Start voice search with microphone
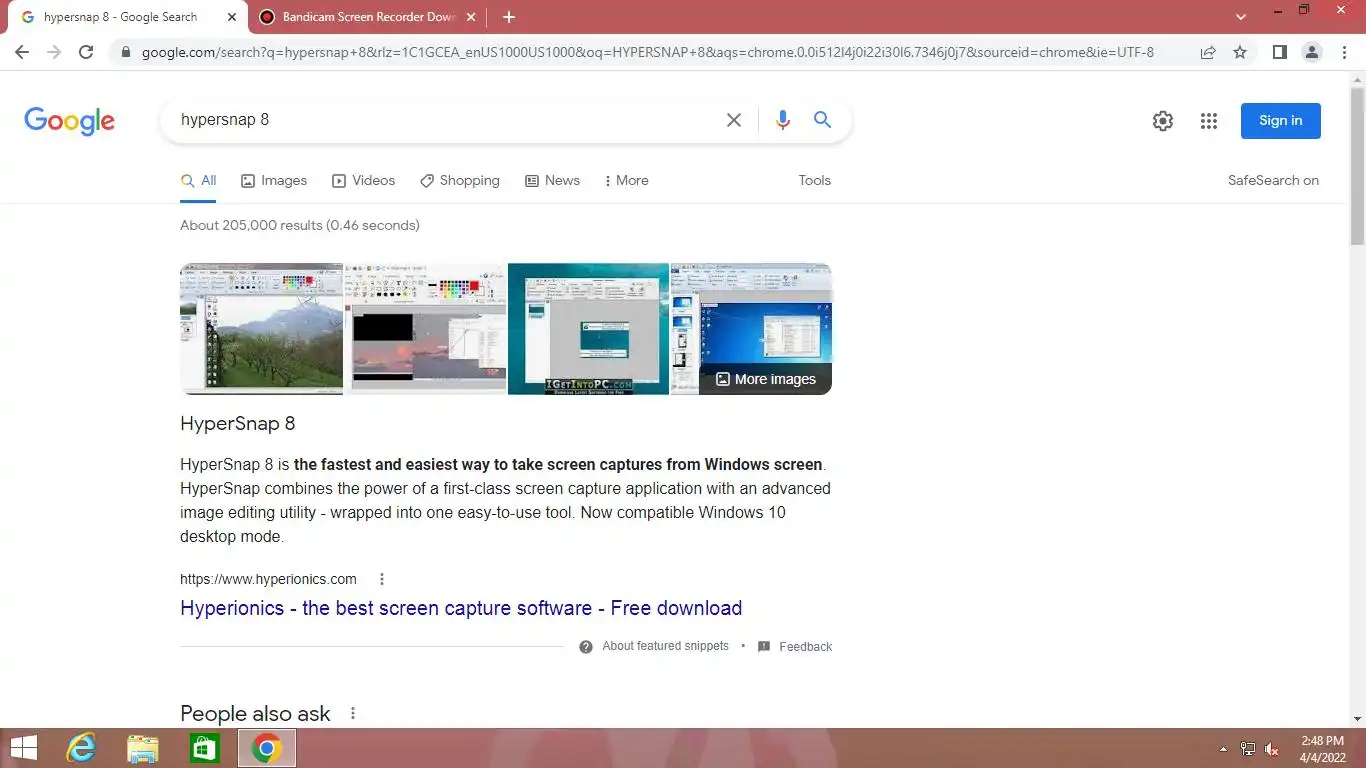 (x=782, y=120)
